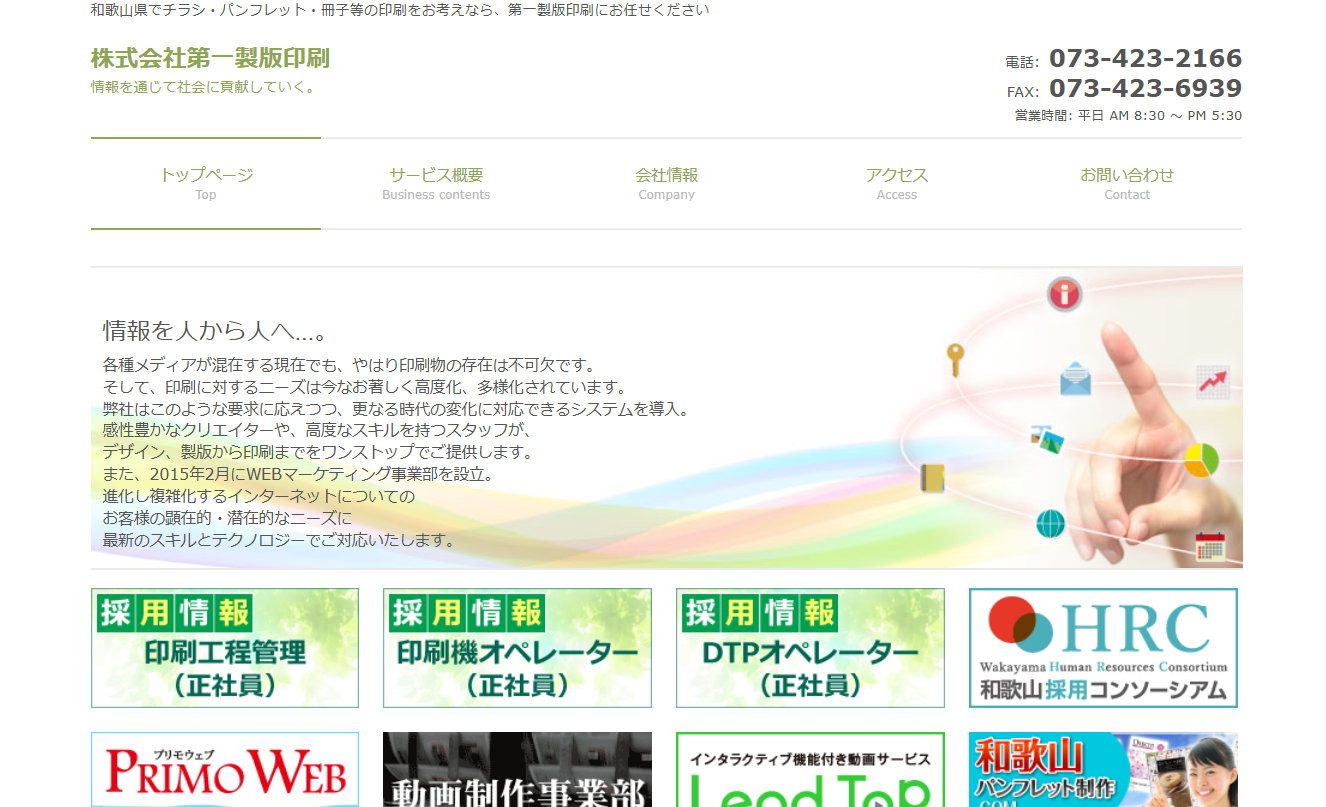Click the red info icon in hero image

(x=1065, y=294)
